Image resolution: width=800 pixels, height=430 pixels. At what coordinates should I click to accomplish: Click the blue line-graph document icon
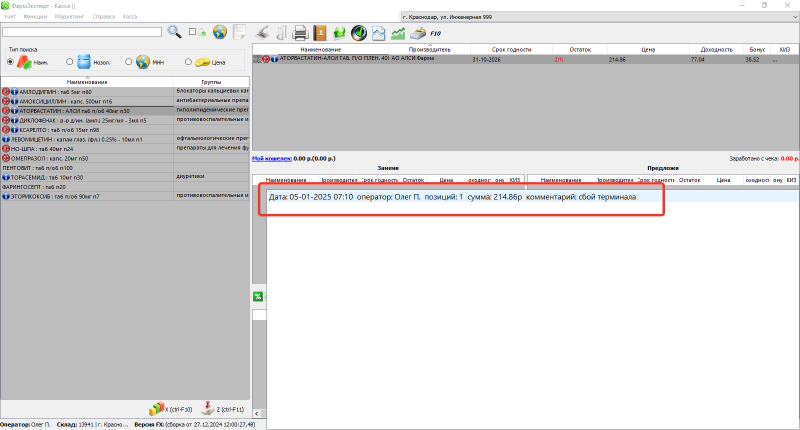point(379,33)
